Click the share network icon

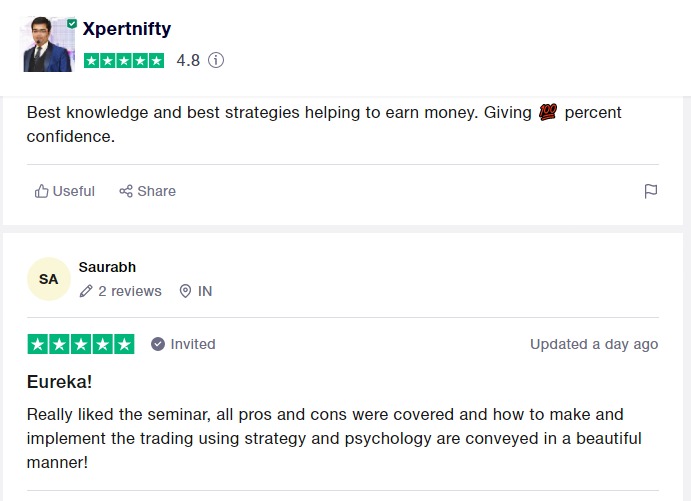click(x=126, y=191)
